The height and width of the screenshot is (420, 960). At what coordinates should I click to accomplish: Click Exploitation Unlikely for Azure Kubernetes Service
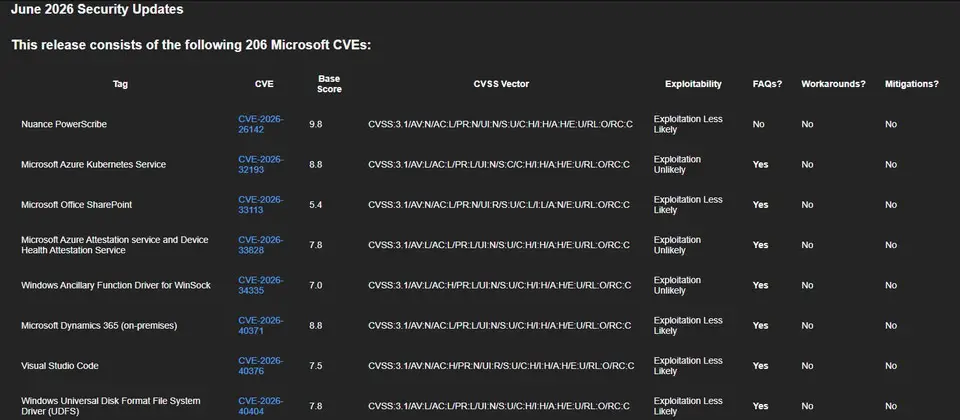677,164
